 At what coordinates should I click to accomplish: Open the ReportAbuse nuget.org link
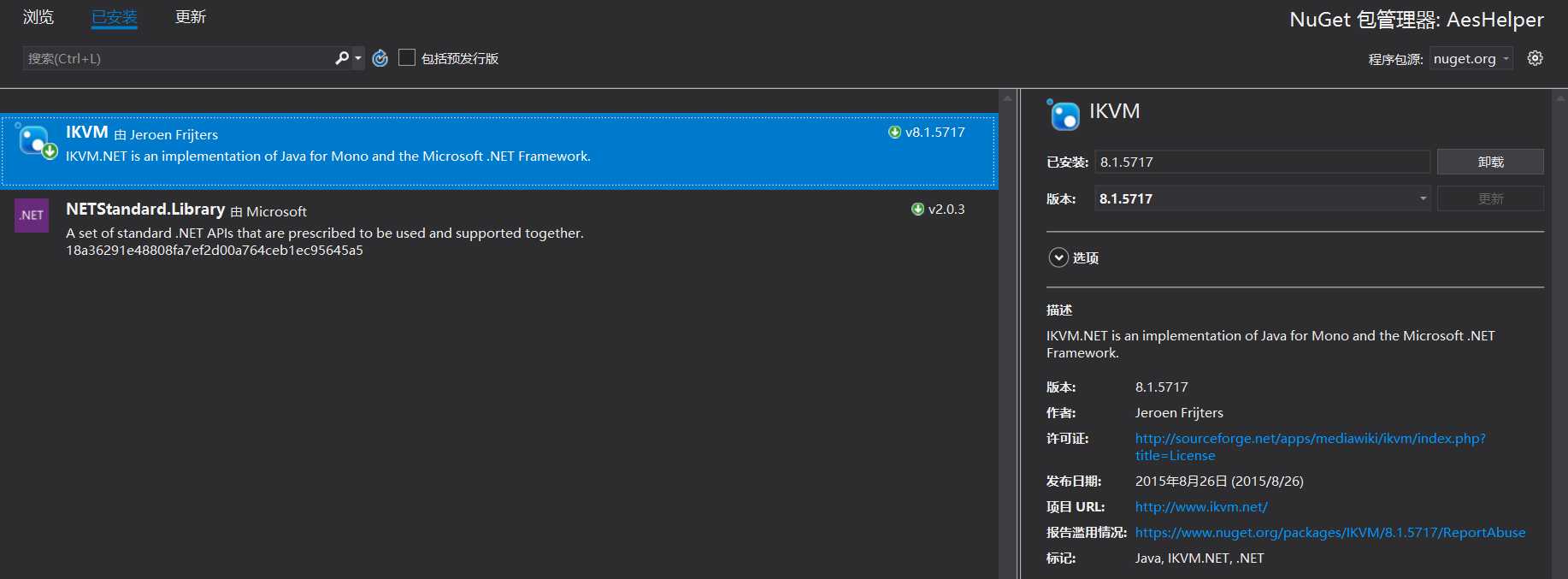point(1330,532)
